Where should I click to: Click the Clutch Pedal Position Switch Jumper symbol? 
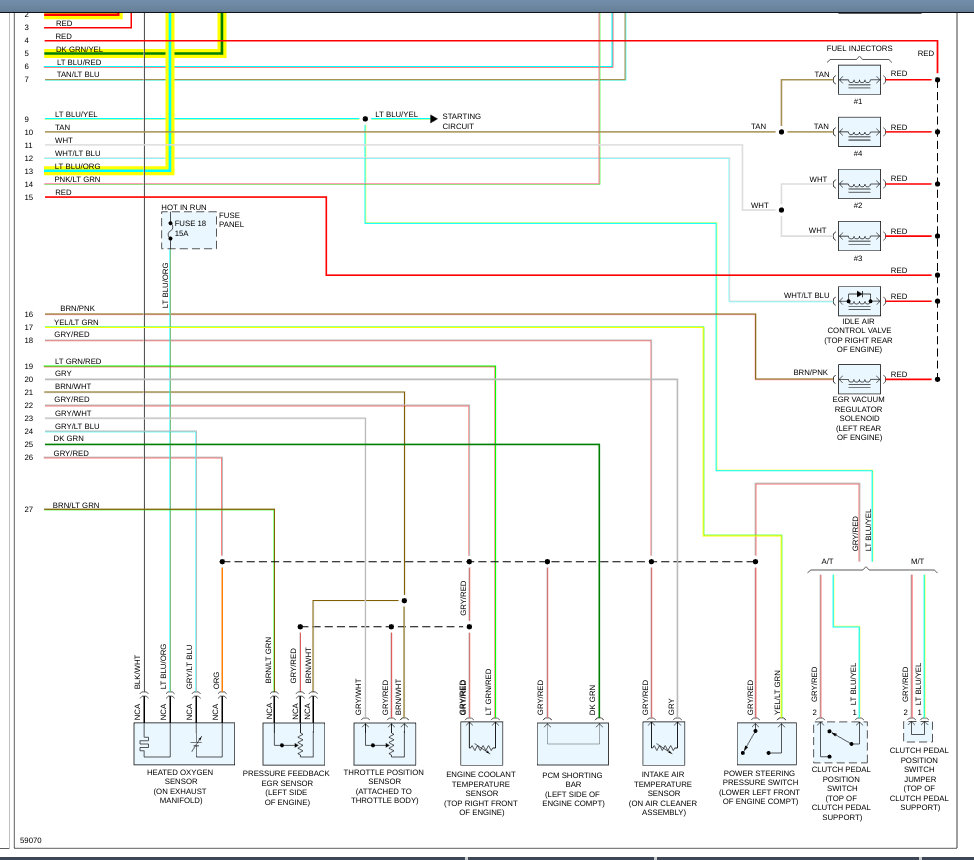tap(919, 730)
